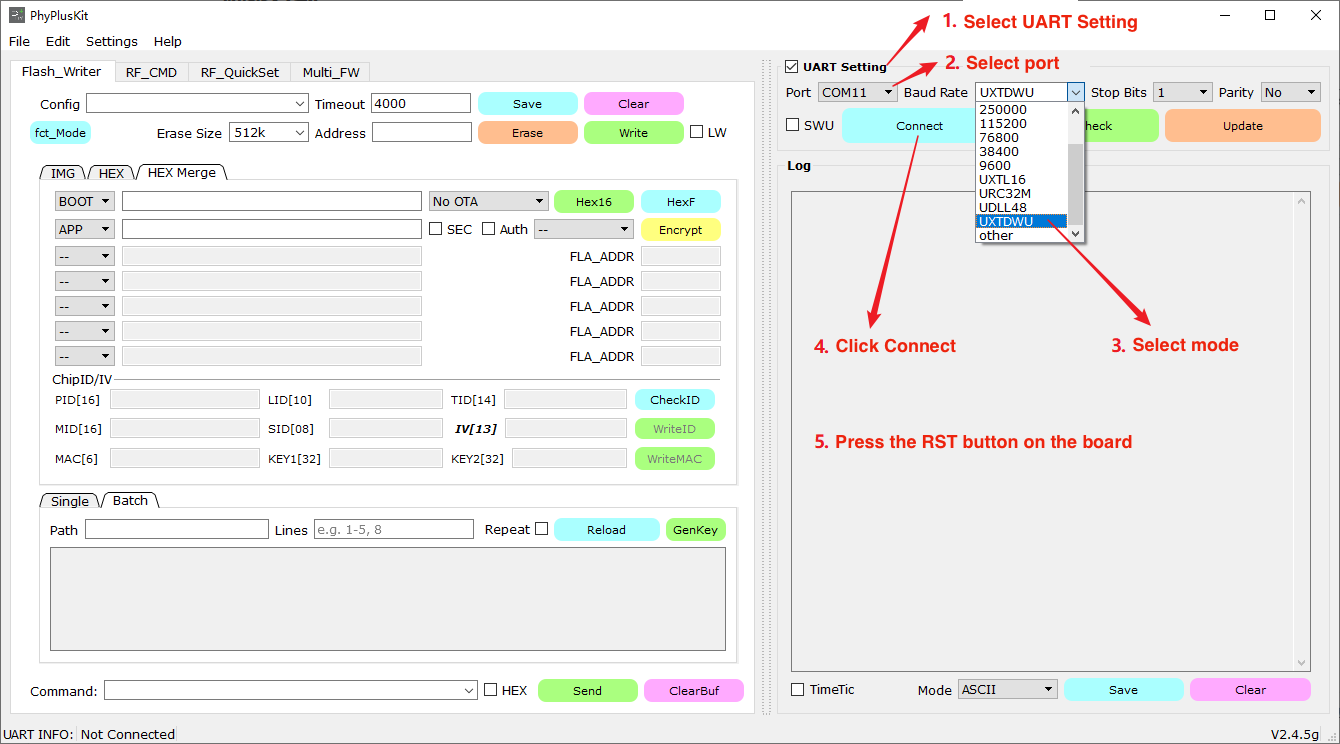Click the yellow Encrypt button

(x=680, y=229)
